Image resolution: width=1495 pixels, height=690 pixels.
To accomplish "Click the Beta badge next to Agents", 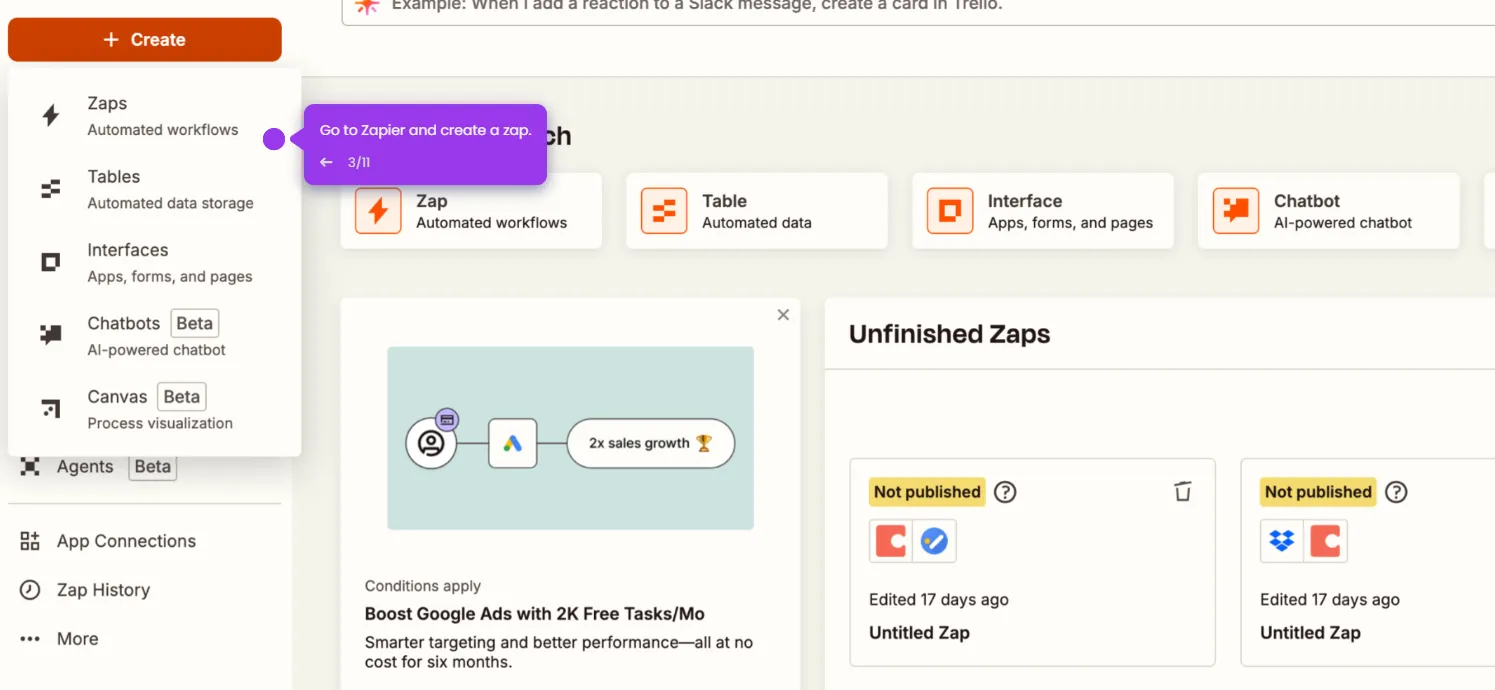I will pyautogui.click(x=153, y=467).
